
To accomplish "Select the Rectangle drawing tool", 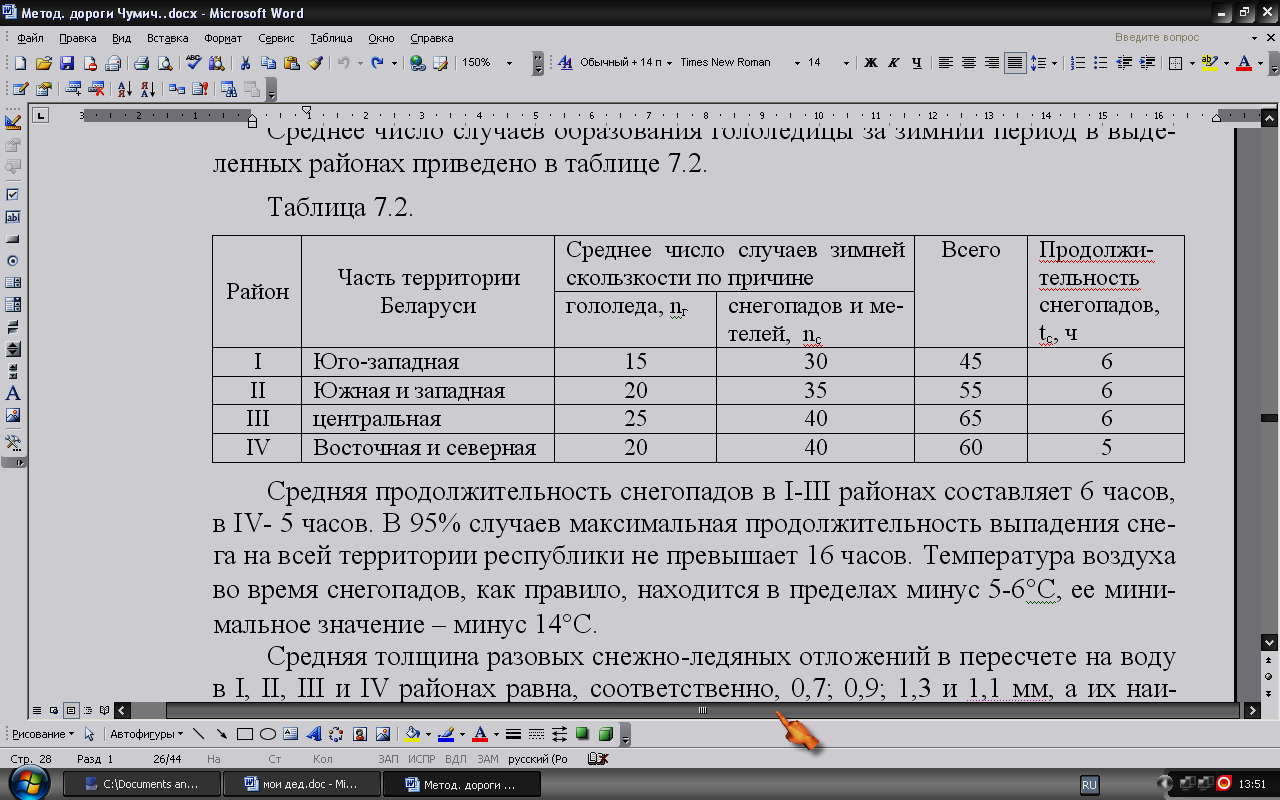I will pos(245,734).
